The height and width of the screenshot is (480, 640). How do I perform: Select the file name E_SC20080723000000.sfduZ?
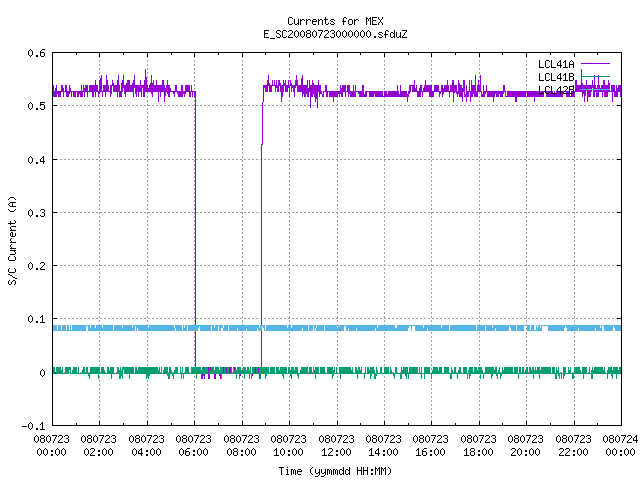335,34
